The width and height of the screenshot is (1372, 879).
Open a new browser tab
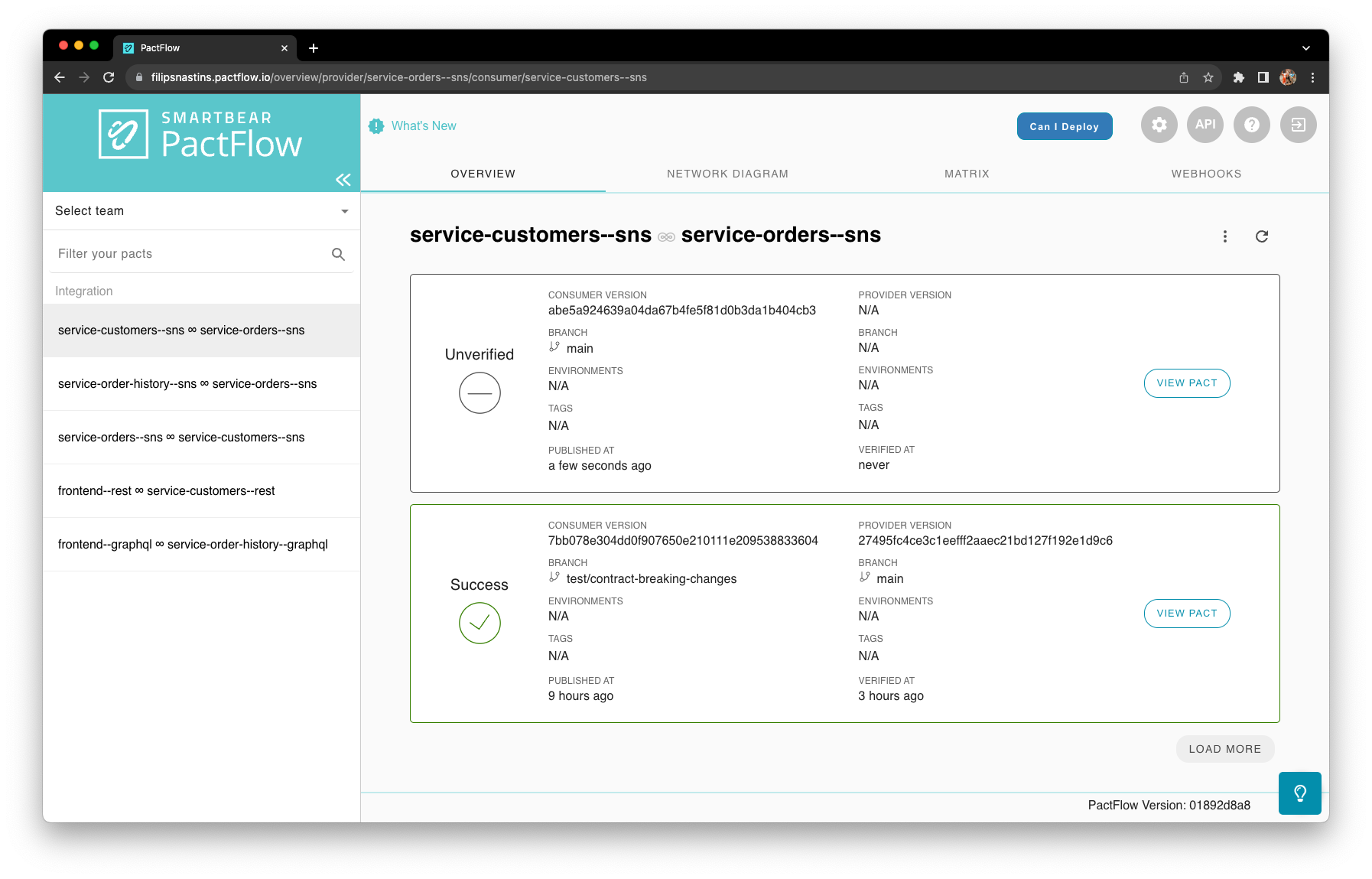click(x=314, y=48)
